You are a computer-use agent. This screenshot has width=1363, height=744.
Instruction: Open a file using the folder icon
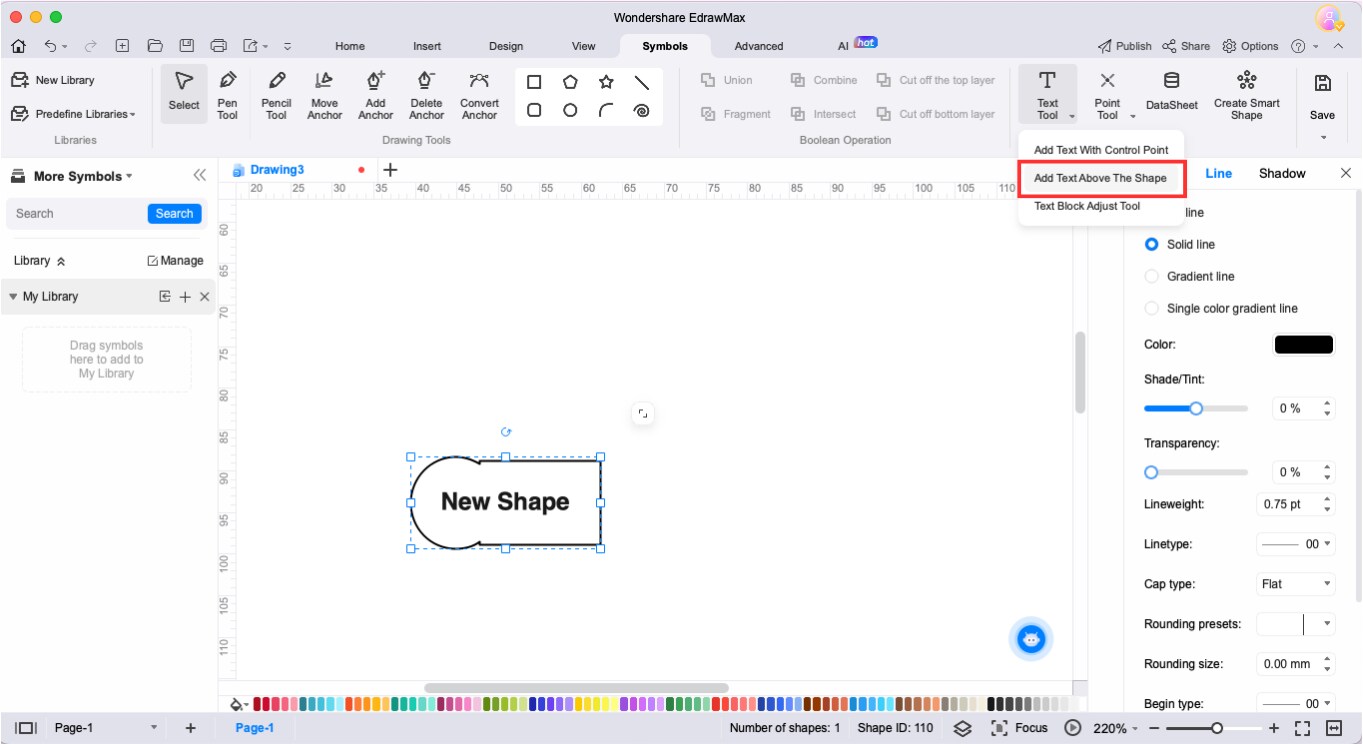(x=155, y=46)
